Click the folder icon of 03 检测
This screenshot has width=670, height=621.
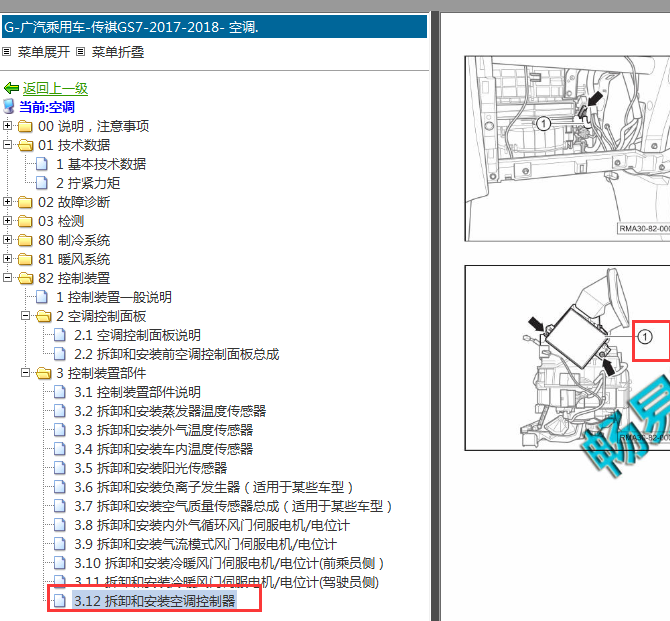pos(25,221)
